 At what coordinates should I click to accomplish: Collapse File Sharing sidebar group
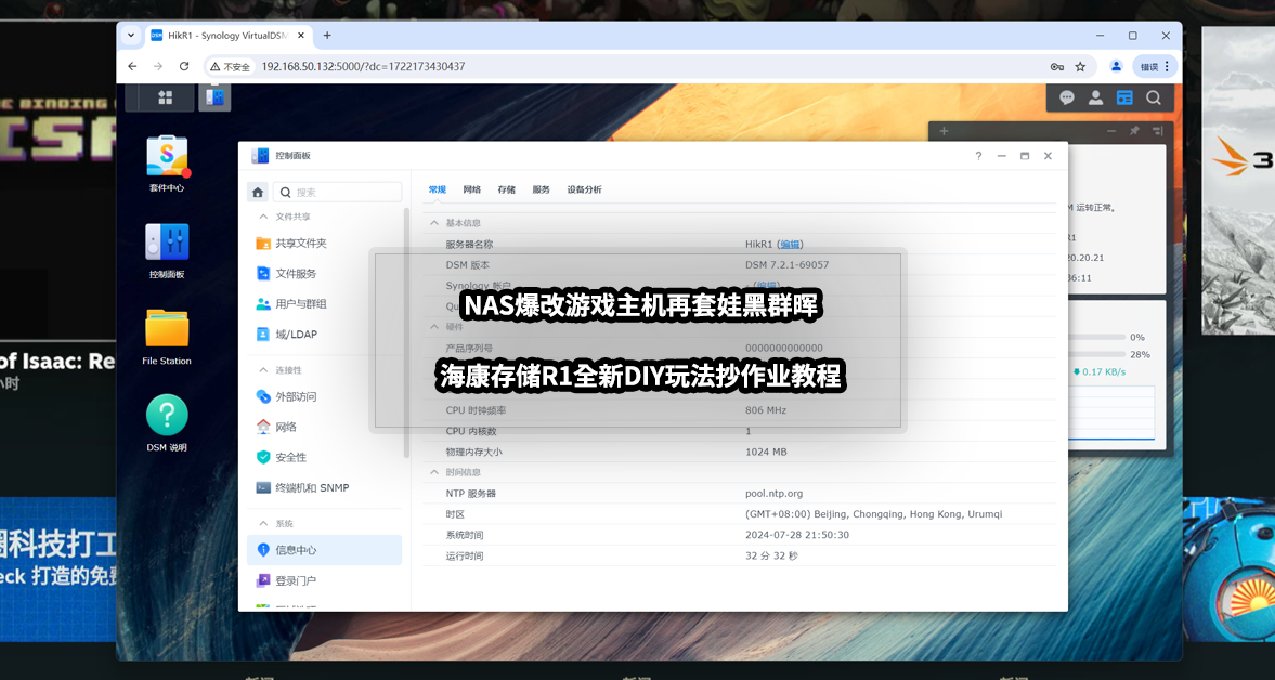point(264,216)
